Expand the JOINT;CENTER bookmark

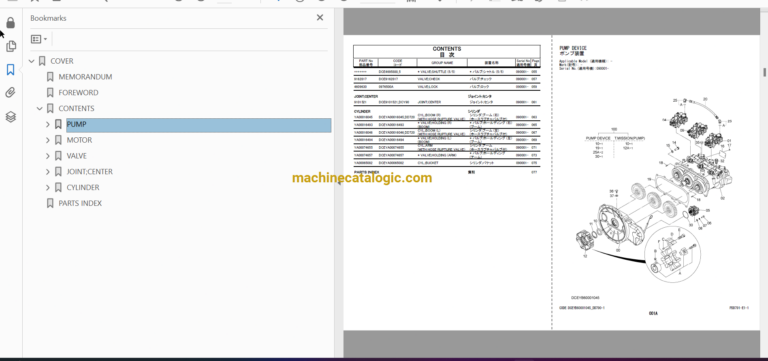coord(48,171)
